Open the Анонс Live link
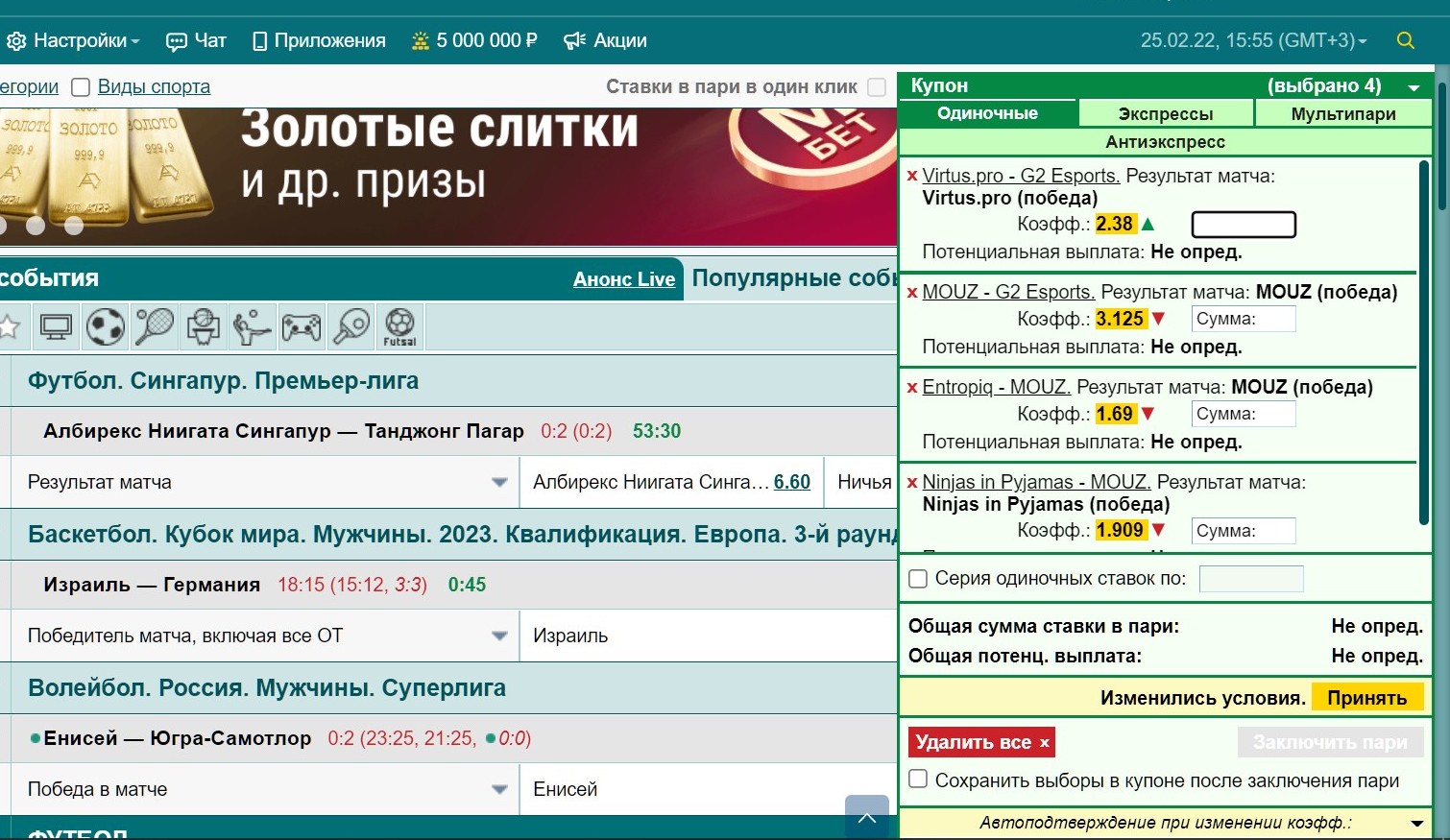This screenshot has height=840, width=1450. (624, 279)
